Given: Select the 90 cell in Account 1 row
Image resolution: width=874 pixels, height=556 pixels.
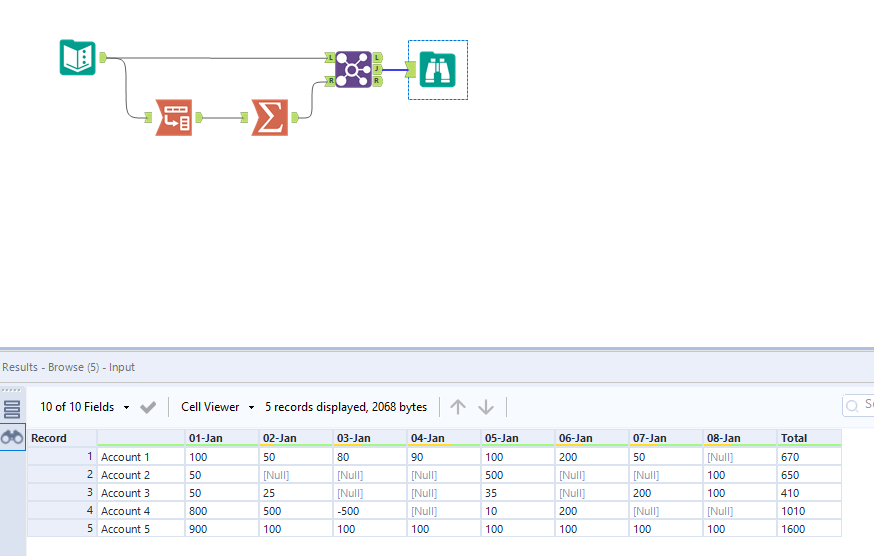Looking at the screenshot, I should point(444,457).
